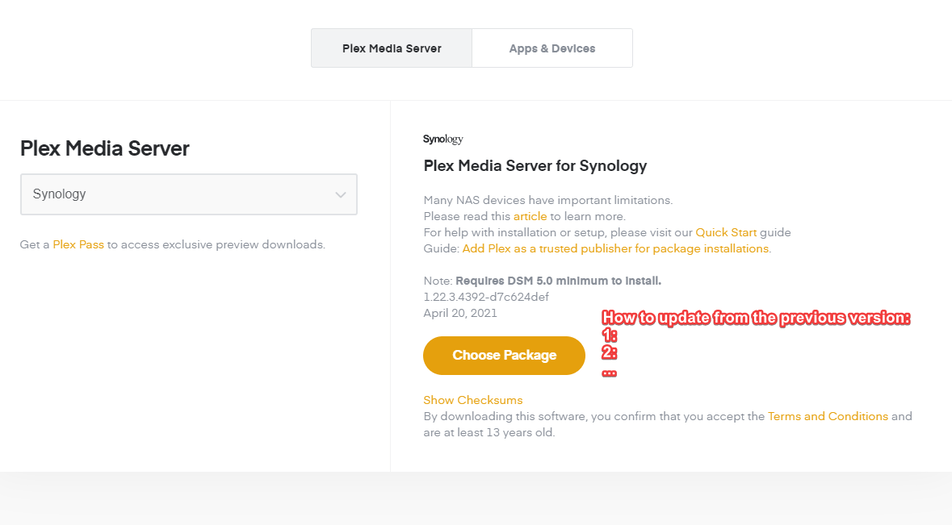
Task: Open the NAS limitations article link
Action: [x=530, y=216]
